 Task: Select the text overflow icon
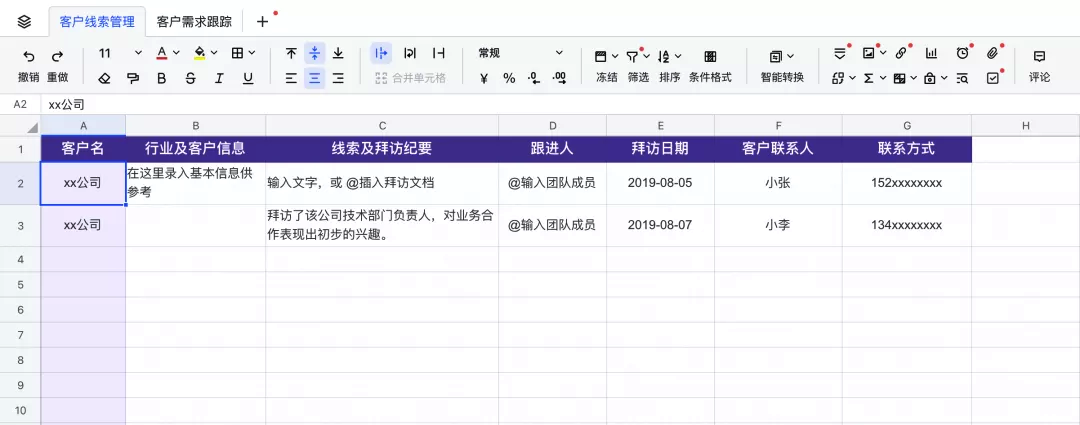382,53
